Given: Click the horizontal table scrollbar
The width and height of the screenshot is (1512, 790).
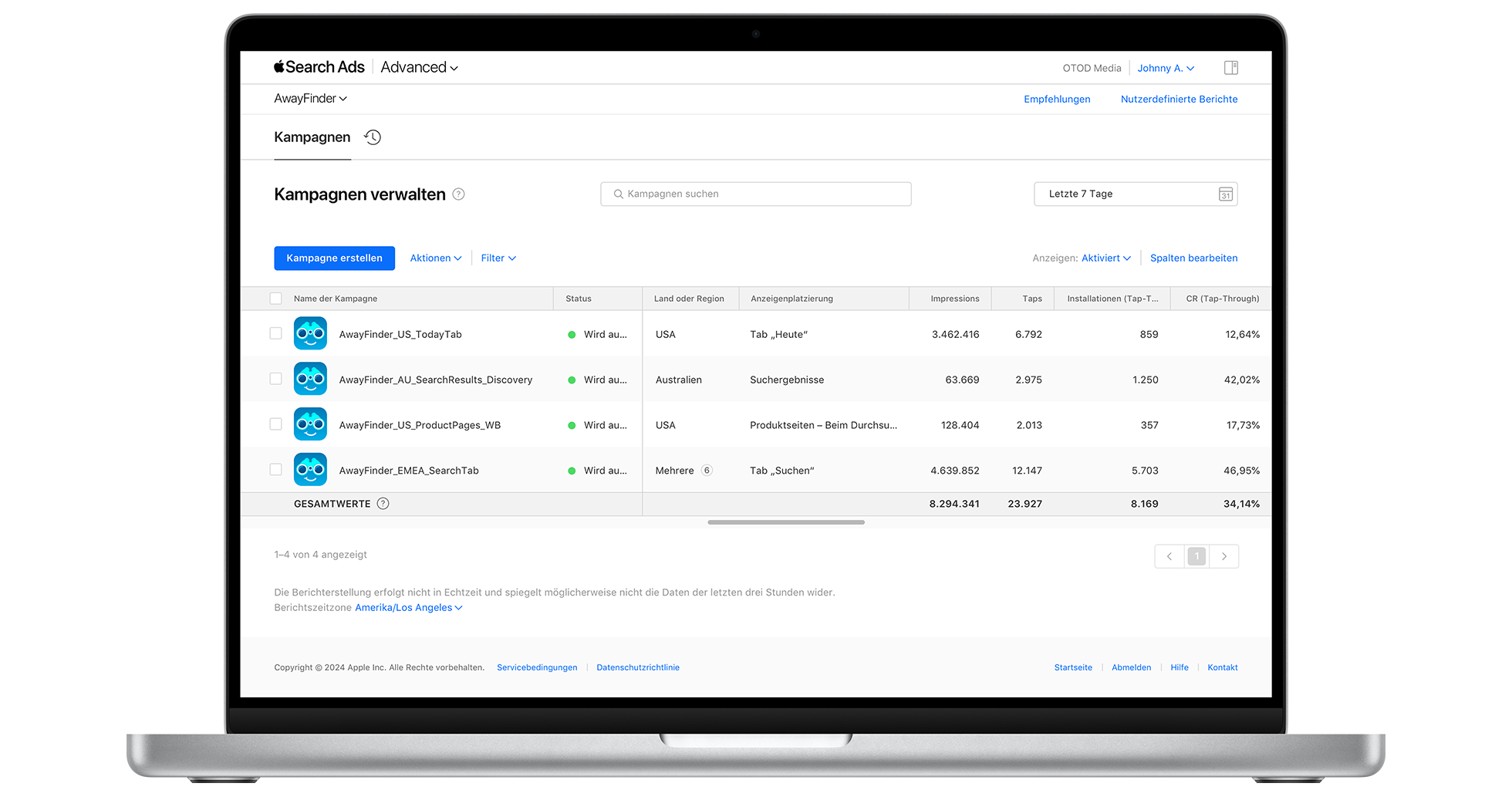Looking at the screenshot, I should pyautogui.click(x=786, y=522).
